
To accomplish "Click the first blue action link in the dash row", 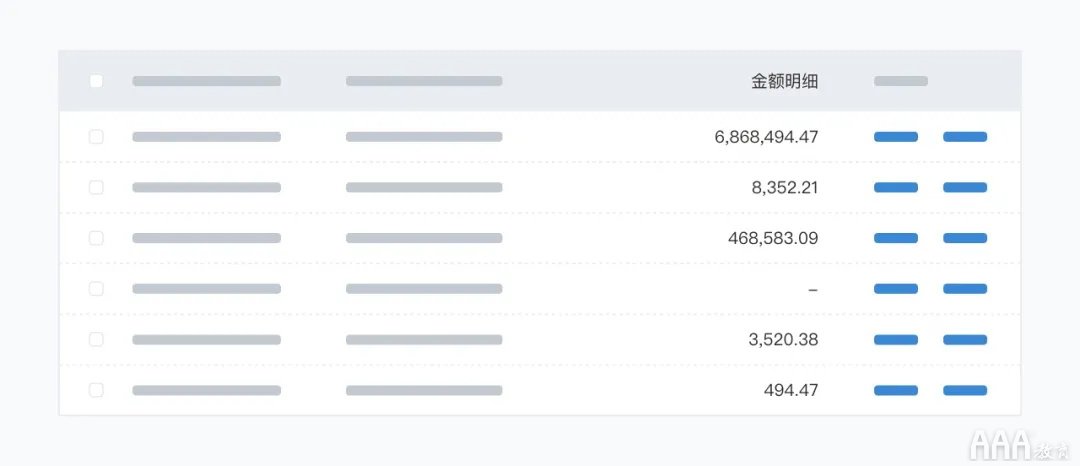I will pos(895,288).
